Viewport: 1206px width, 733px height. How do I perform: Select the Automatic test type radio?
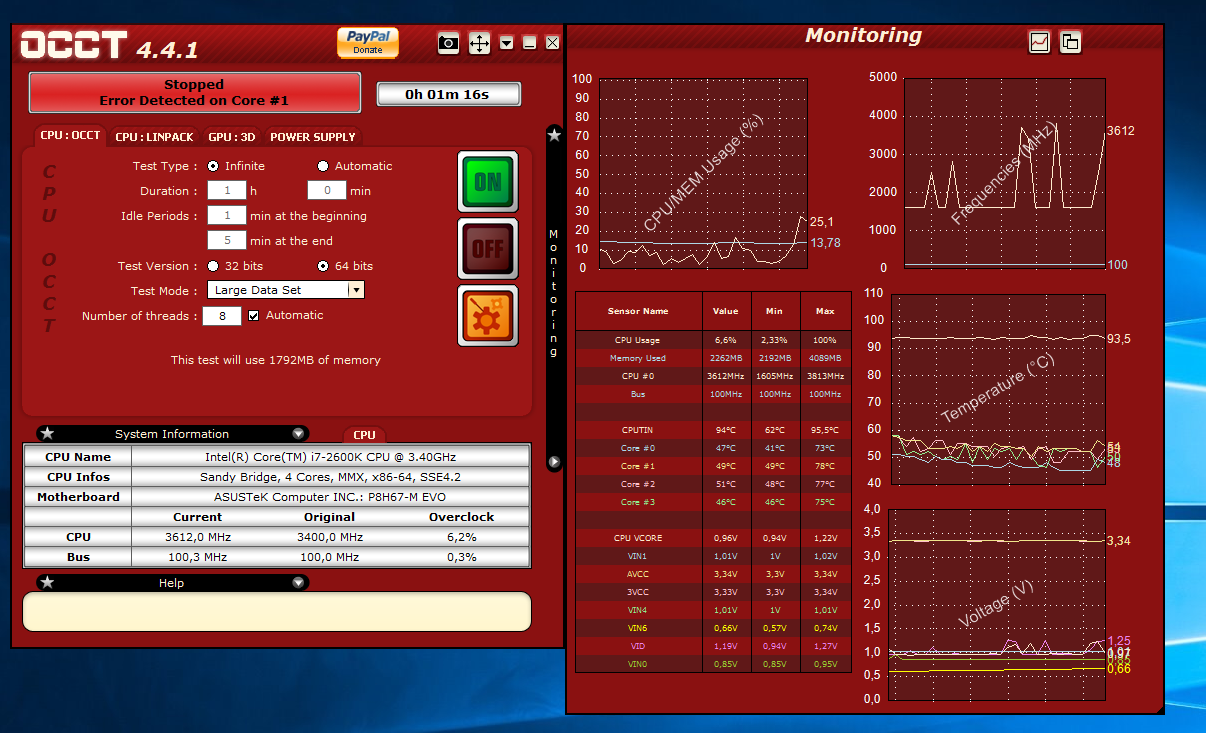click(323, 166)
